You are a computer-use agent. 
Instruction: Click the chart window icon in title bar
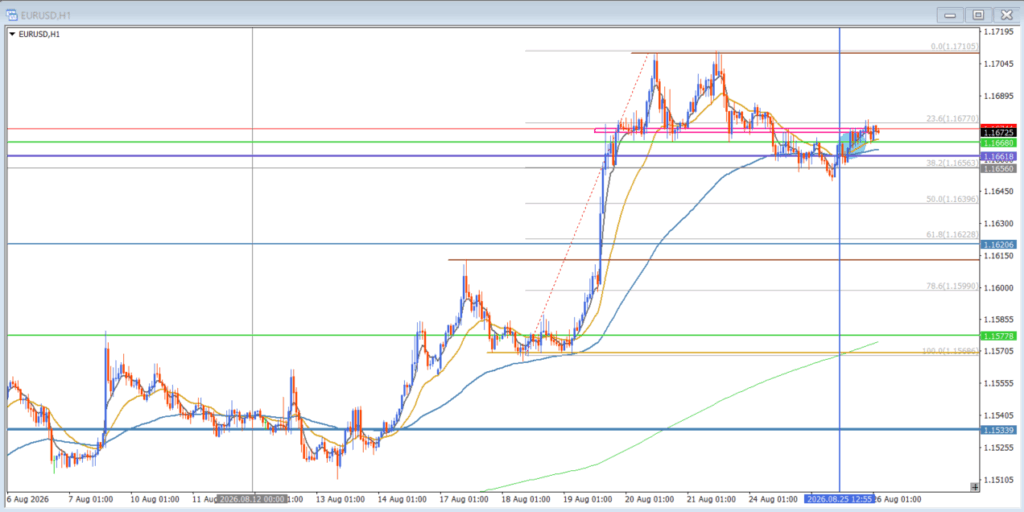click(x=12, y=14)
